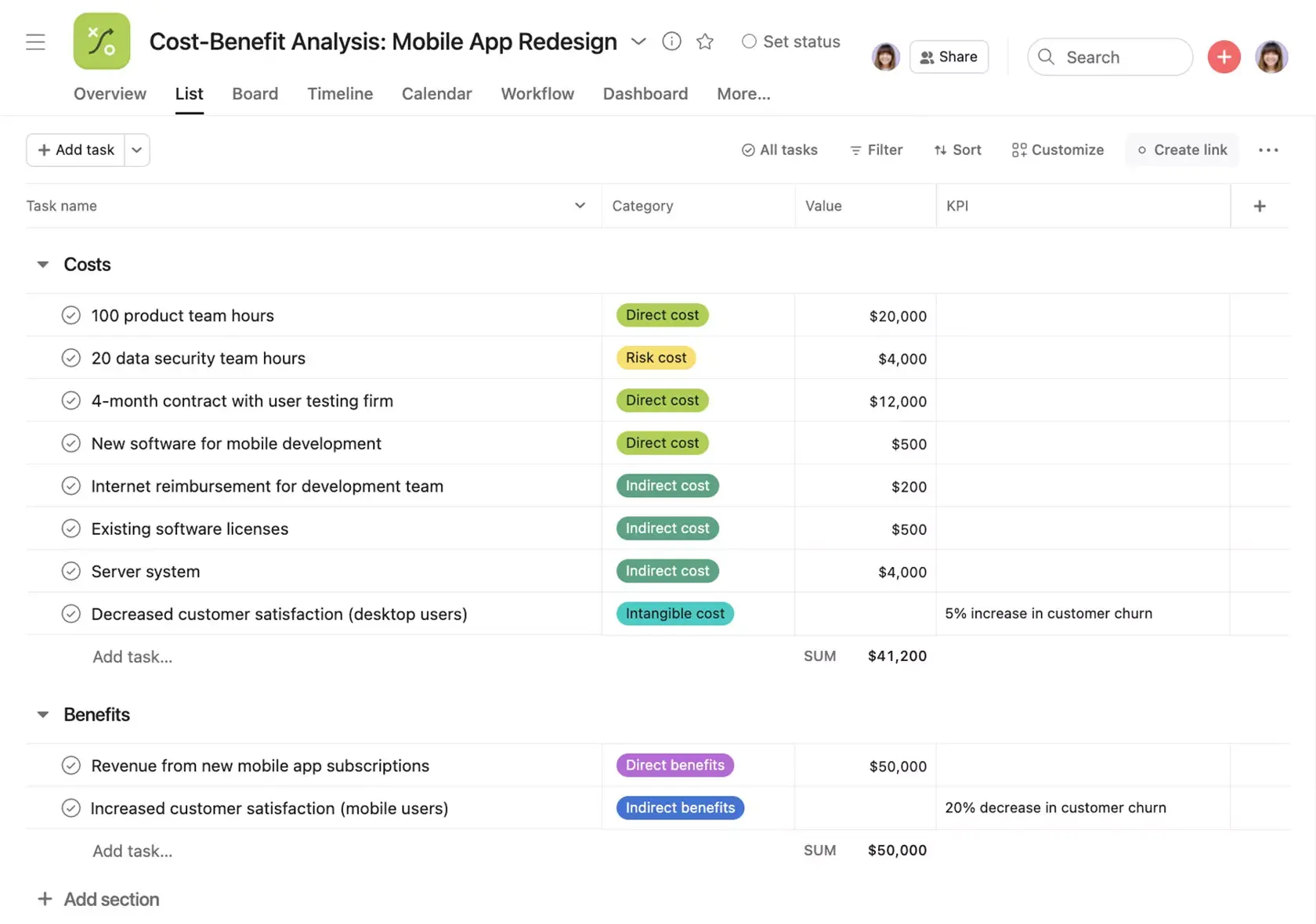Open the sidebar hamburger menu
The height and width of the screenshot is (924, 1316).
(35, 42)
